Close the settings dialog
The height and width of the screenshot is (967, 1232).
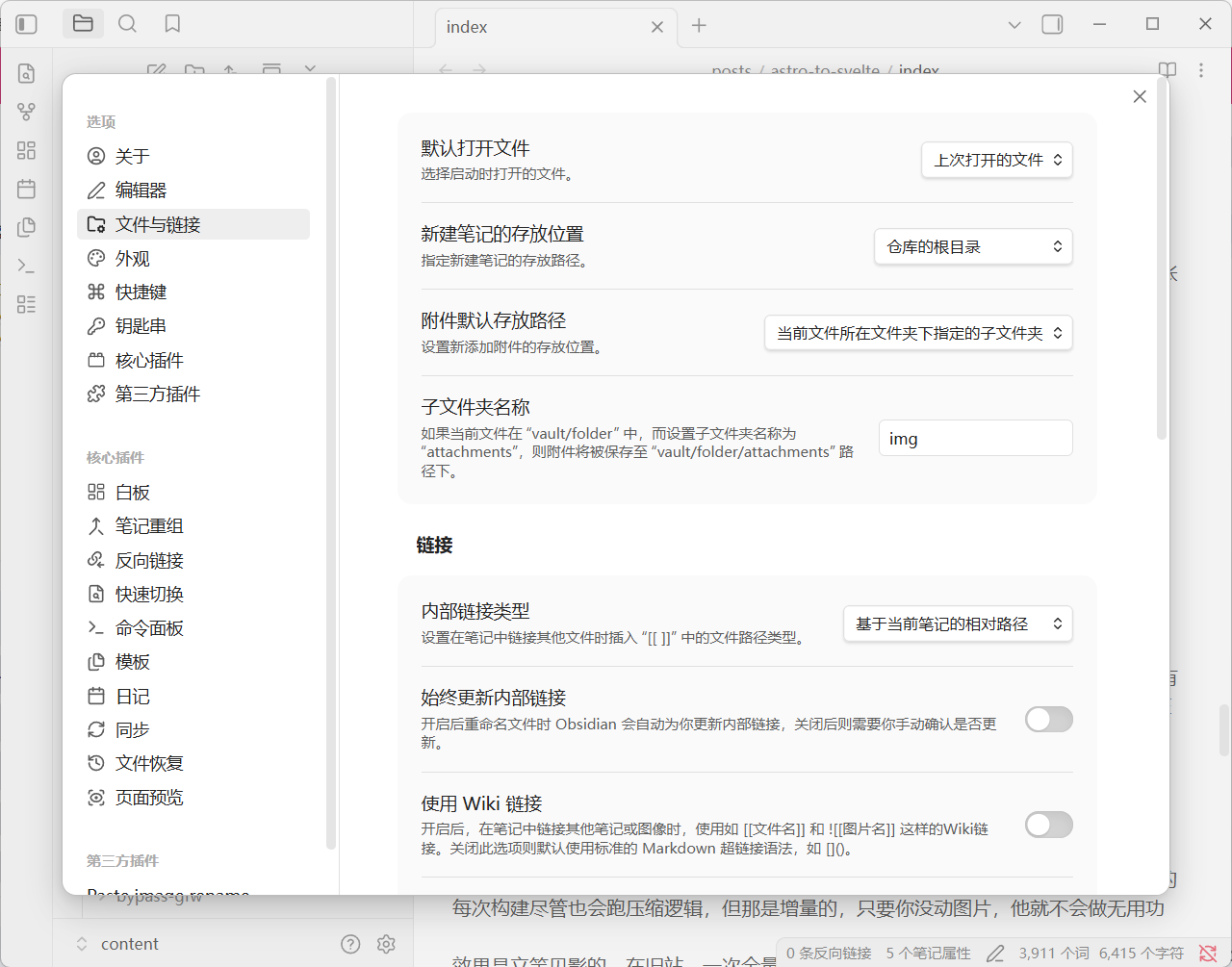point(1140,96)
